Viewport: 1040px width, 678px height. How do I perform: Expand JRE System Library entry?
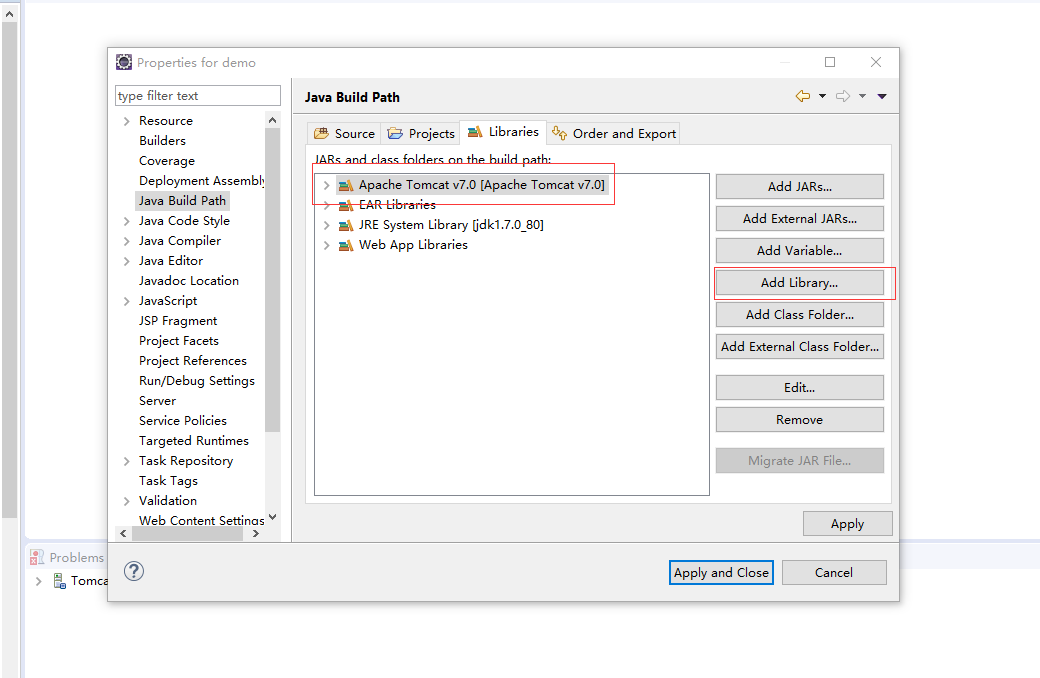[x=326, y=225]
